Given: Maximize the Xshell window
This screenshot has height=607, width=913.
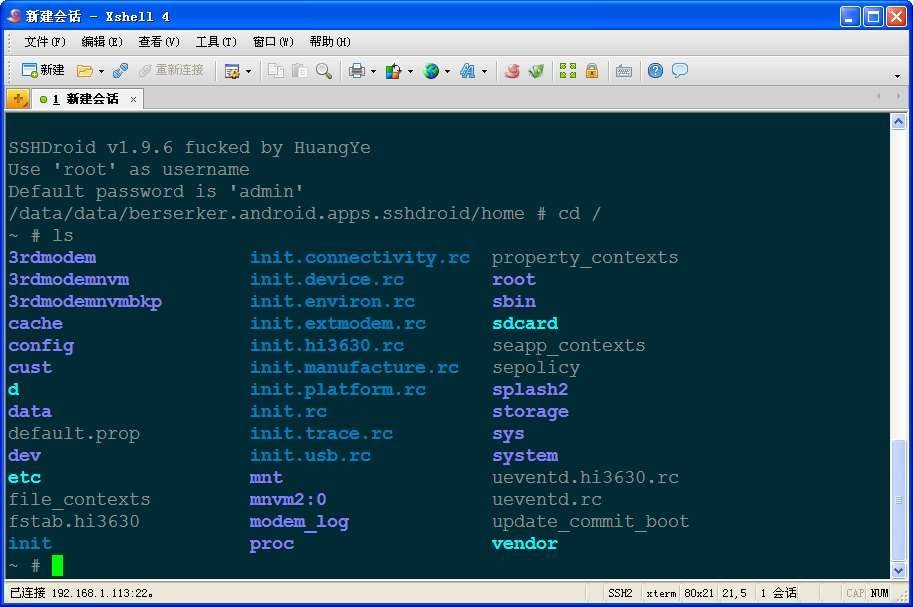Looking at the screenshot, I should click(873, 17).
